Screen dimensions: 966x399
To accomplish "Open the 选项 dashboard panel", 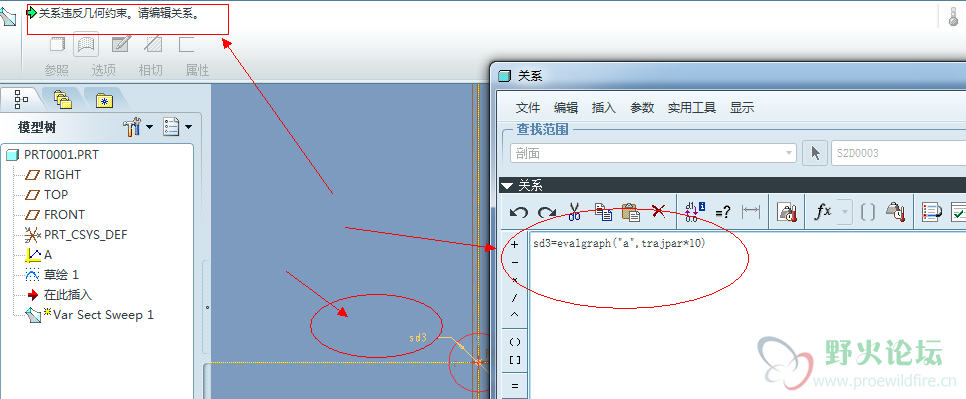I will pyautogui.click(x=104, y=70).
